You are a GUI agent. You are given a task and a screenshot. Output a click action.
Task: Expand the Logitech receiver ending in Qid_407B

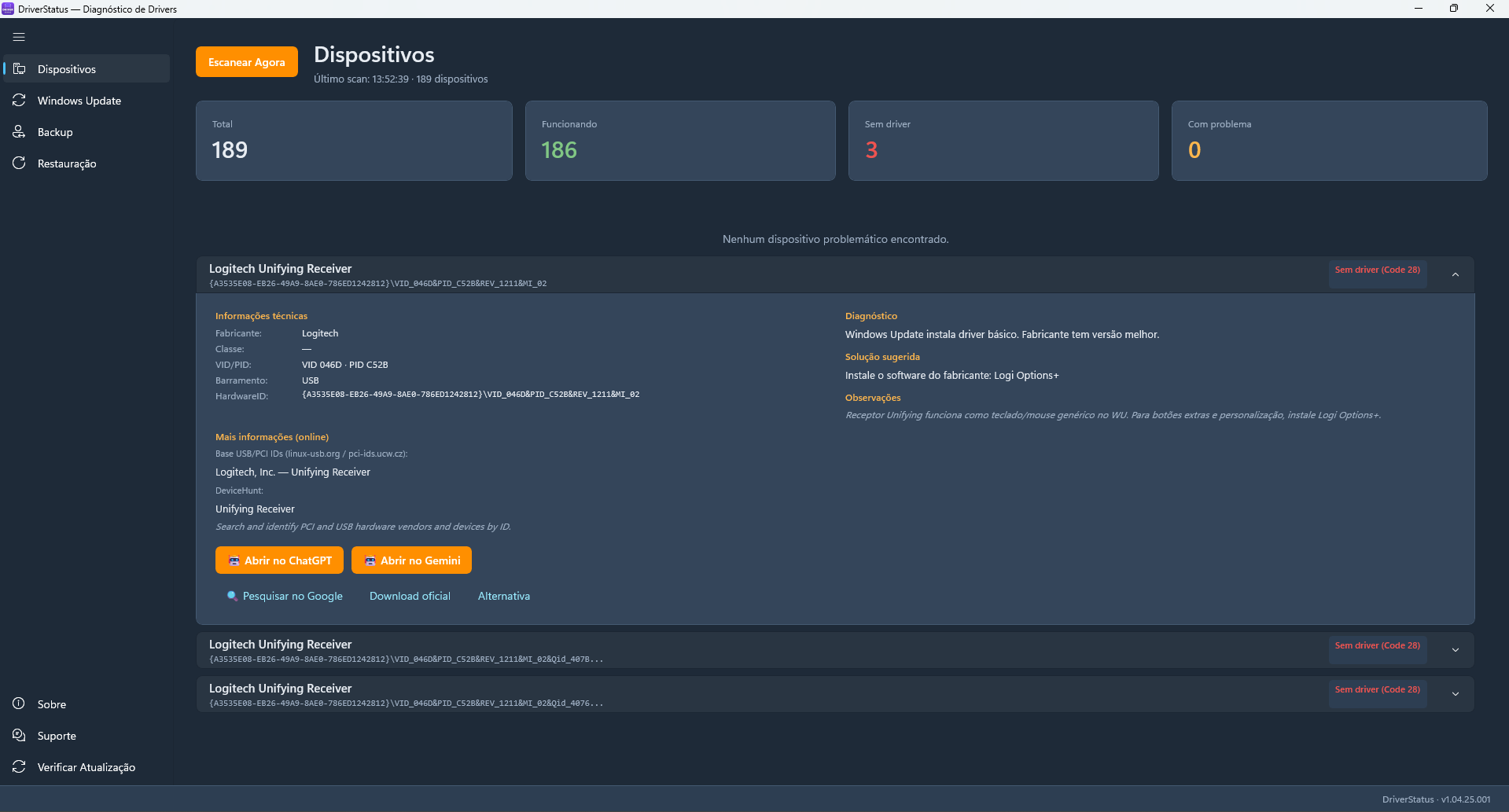click(1456, 650)
